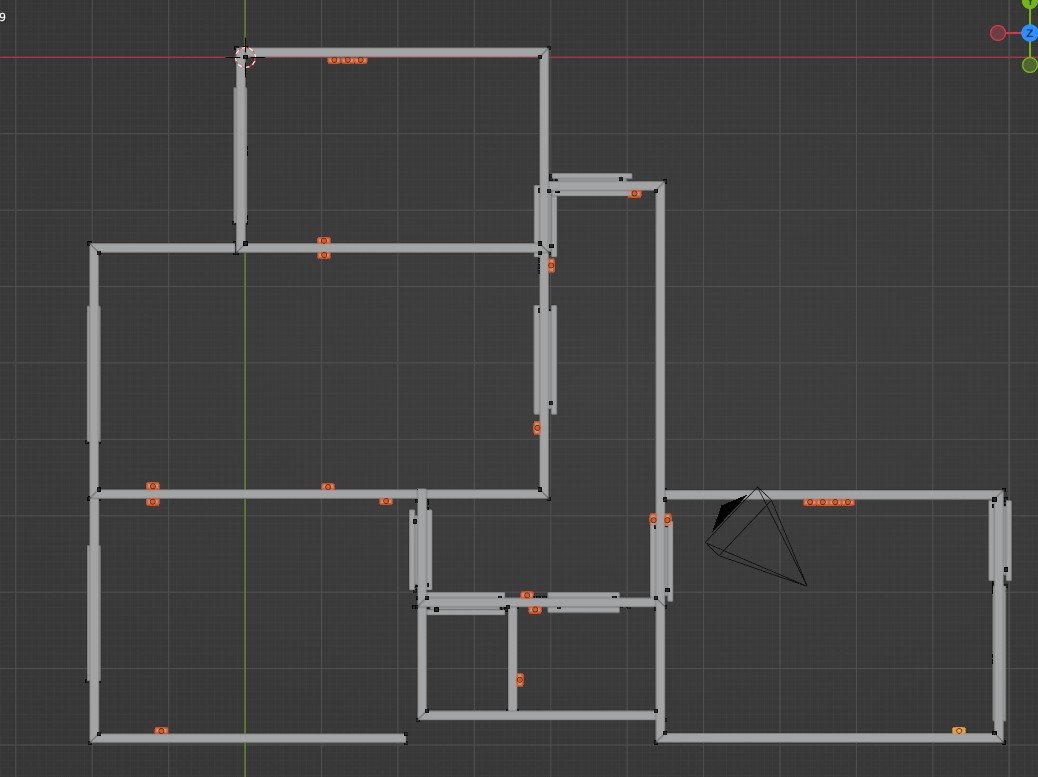Select rightmost of four markers in right room
The height and width of the screenshot is (777, 1038).
point(848,502)
